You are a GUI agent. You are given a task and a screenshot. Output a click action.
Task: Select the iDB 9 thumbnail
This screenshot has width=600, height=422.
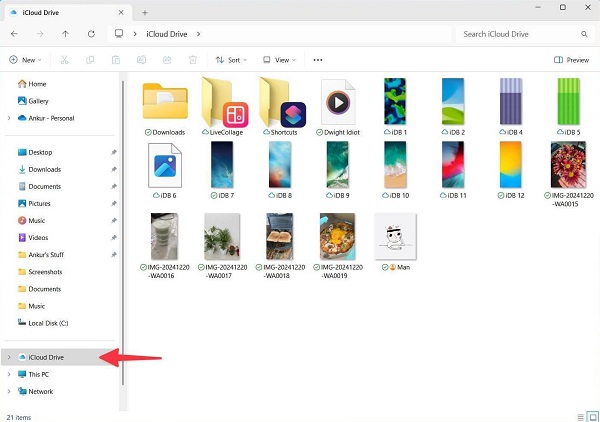coord(338,165)
